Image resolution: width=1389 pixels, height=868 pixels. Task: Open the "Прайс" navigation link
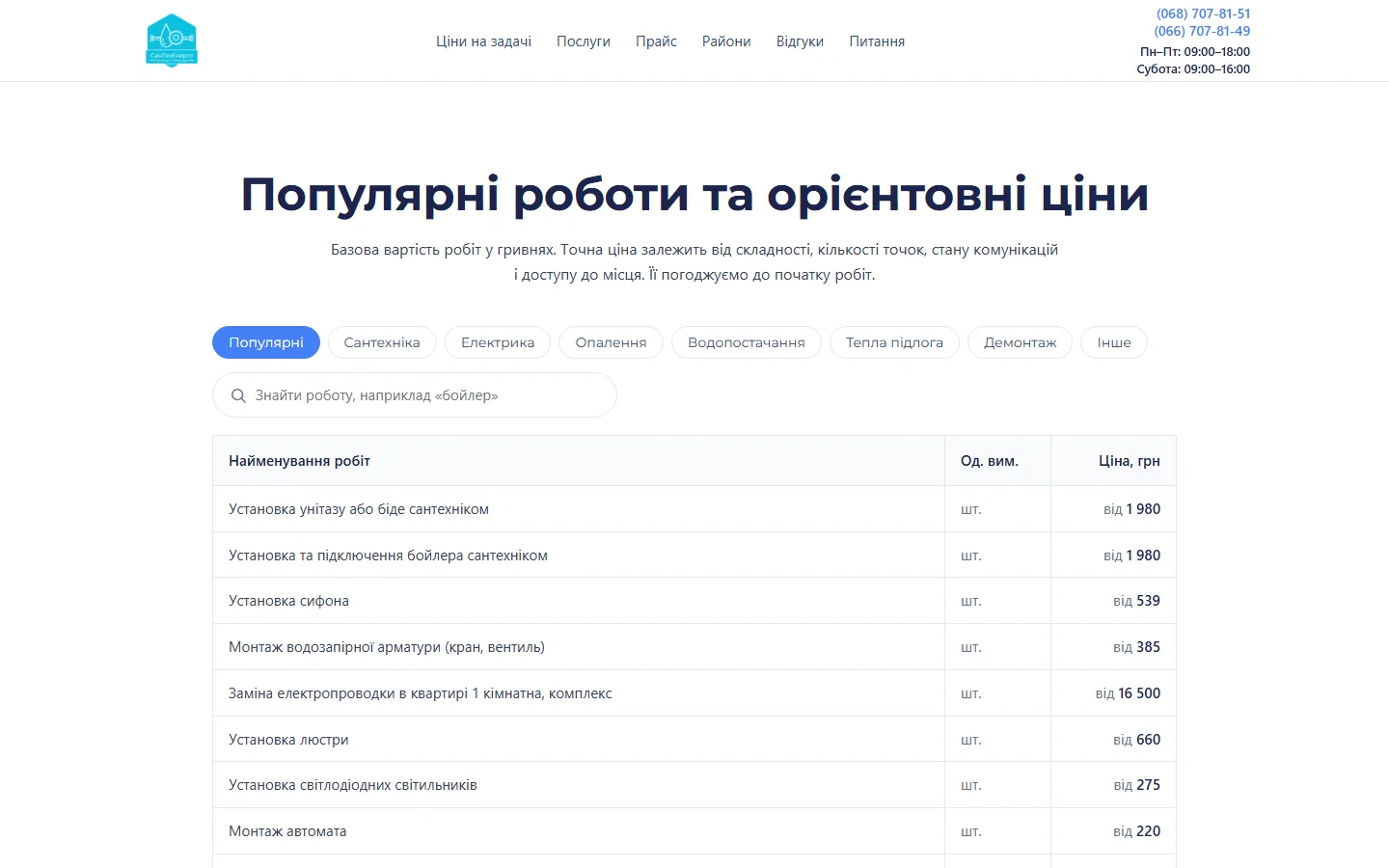tap(656, 41)
